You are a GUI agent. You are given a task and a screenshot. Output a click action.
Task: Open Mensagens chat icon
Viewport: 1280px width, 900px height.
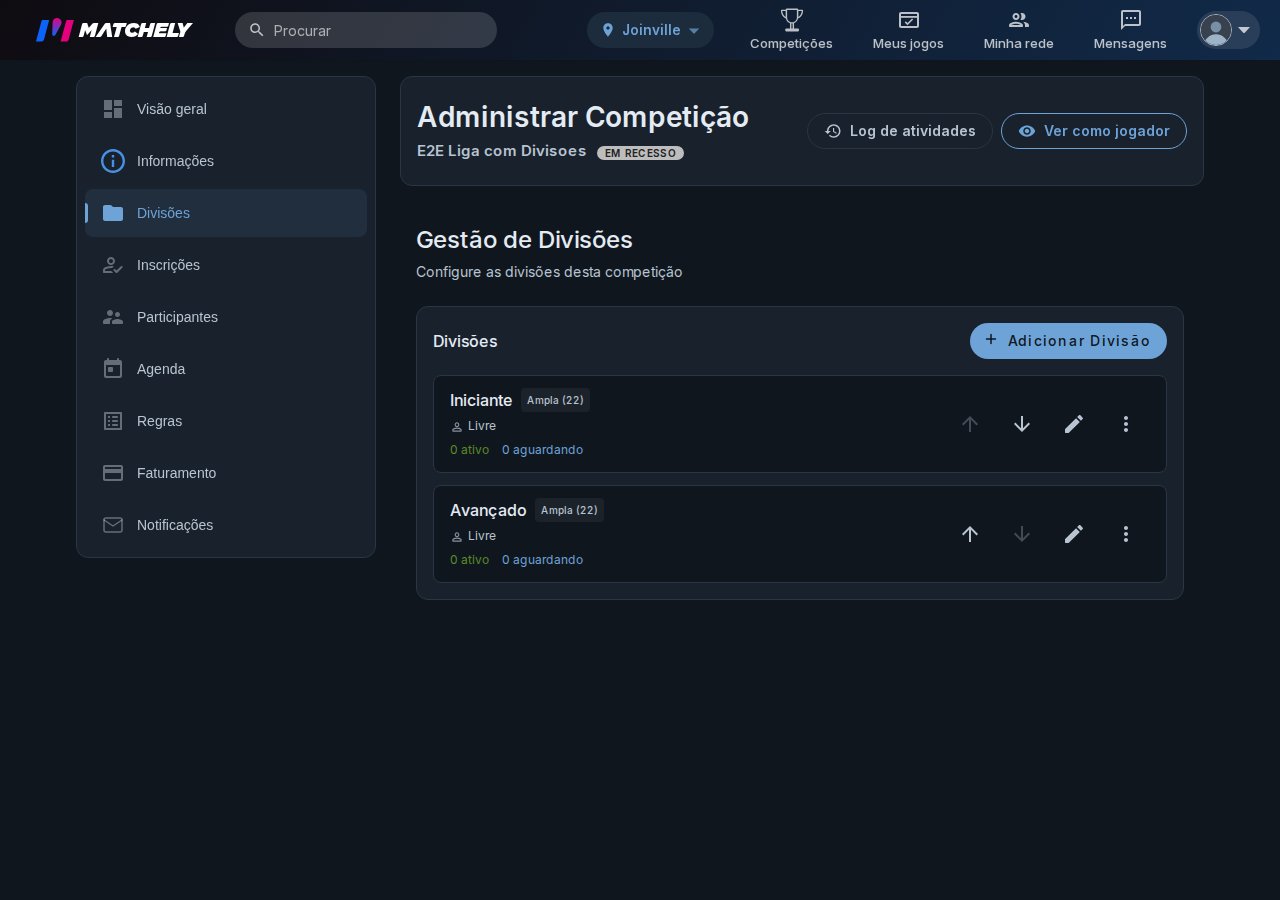coord(1131,19)
